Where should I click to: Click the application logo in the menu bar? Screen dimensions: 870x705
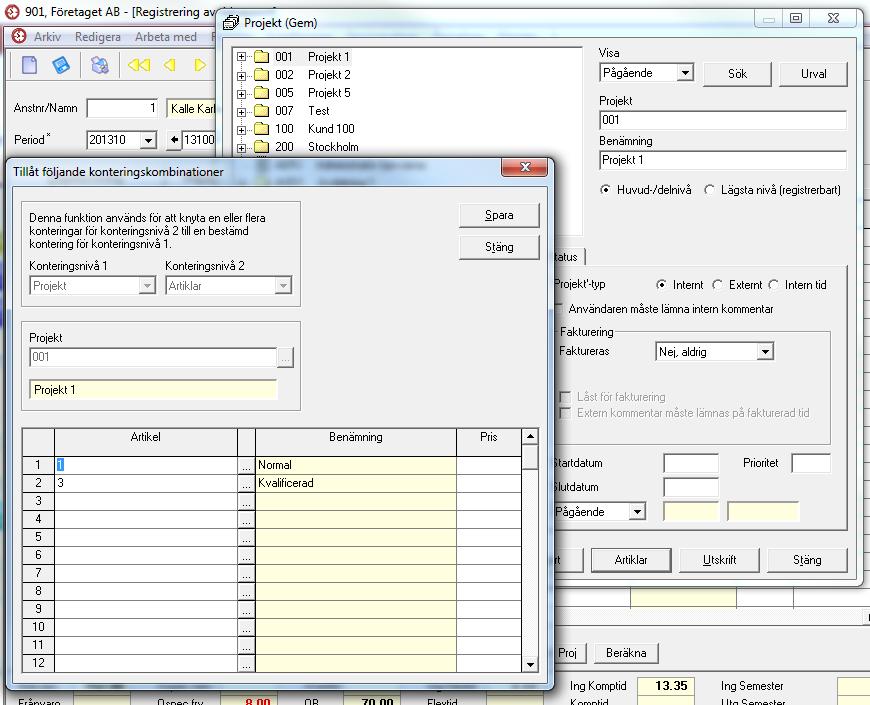click(x=19, y=36)
